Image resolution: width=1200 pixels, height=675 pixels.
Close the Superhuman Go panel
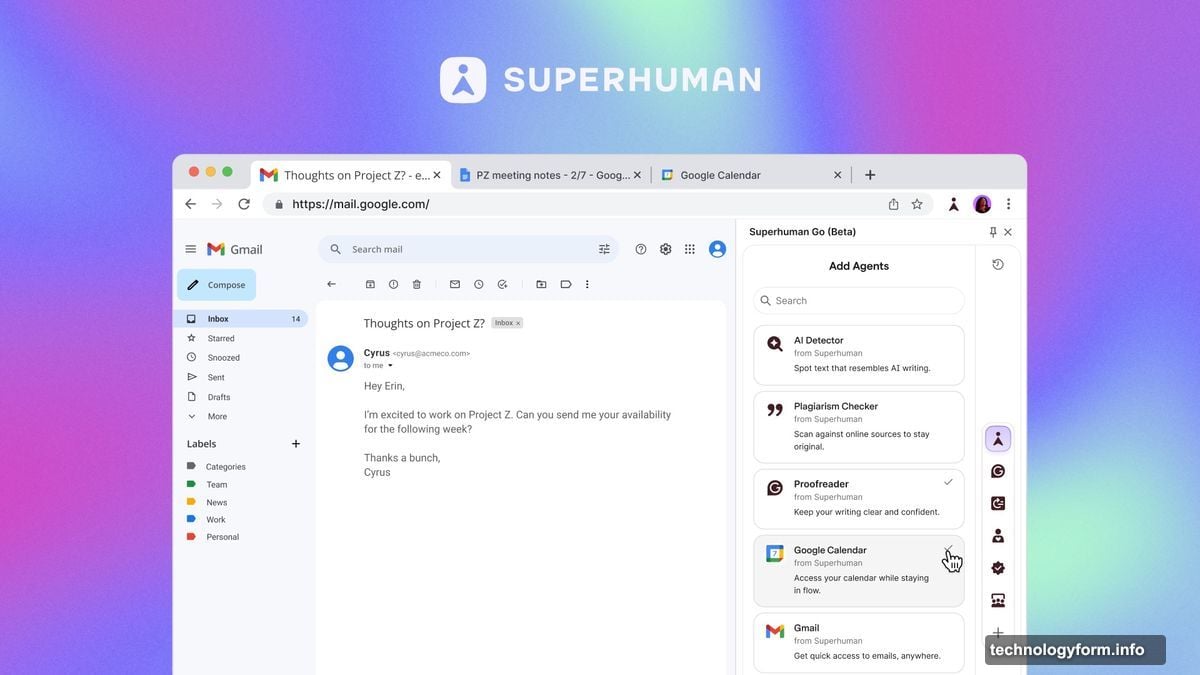(1008, 232)
